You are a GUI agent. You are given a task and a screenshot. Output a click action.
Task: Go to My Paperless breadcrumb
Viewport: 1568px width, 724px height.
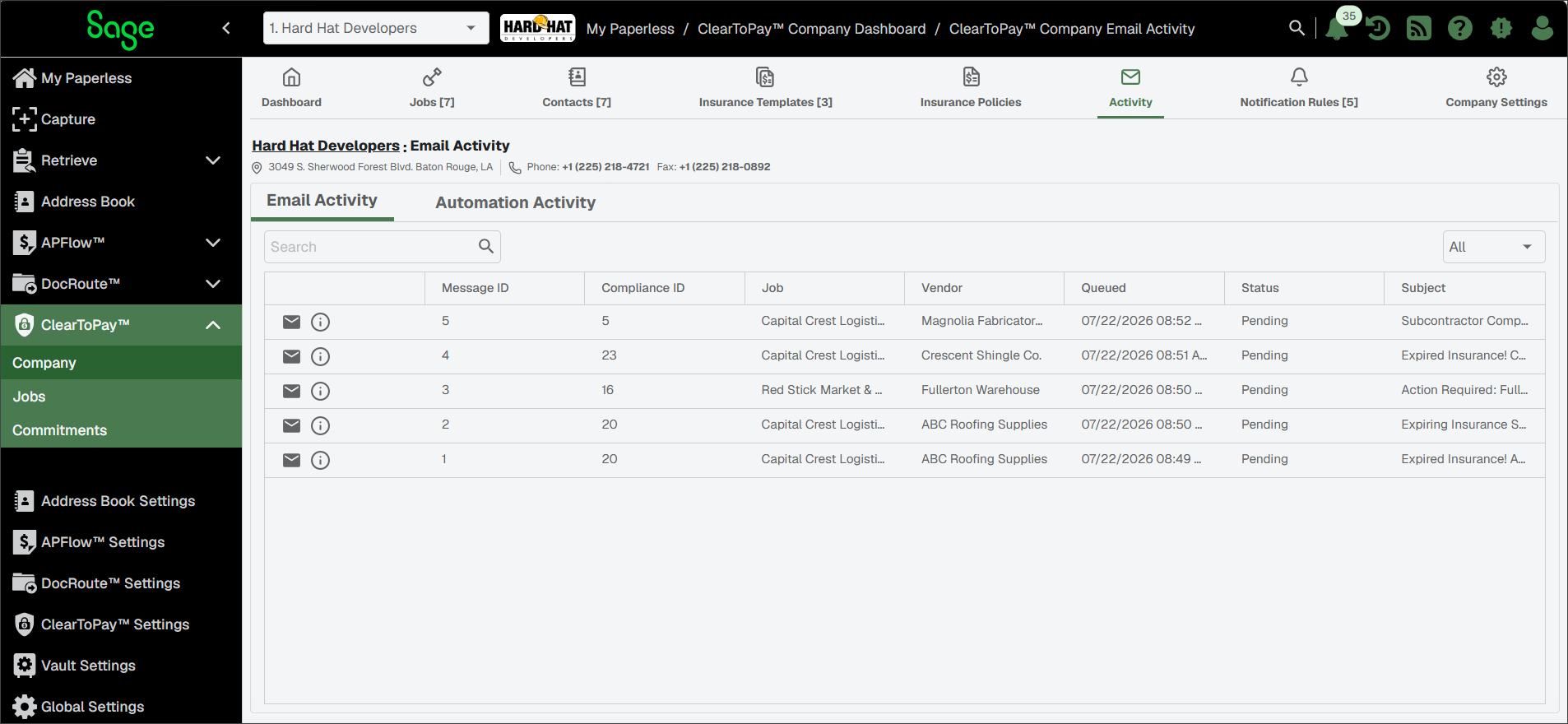(x=630, y=29)
